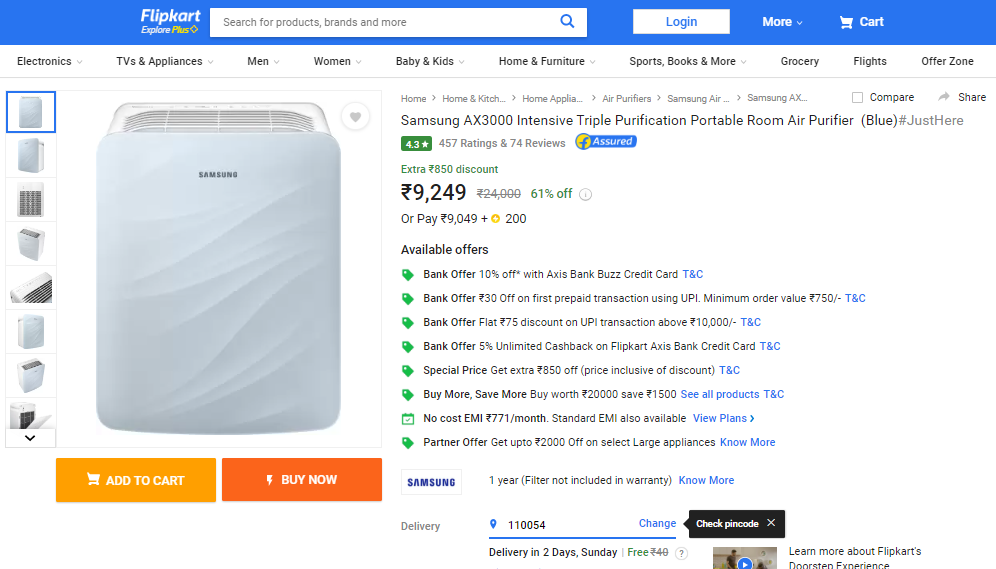This screenshot has width=996, height=569.
Task: Open 457 Ratings & 74 Reviews
Action: 502,144
